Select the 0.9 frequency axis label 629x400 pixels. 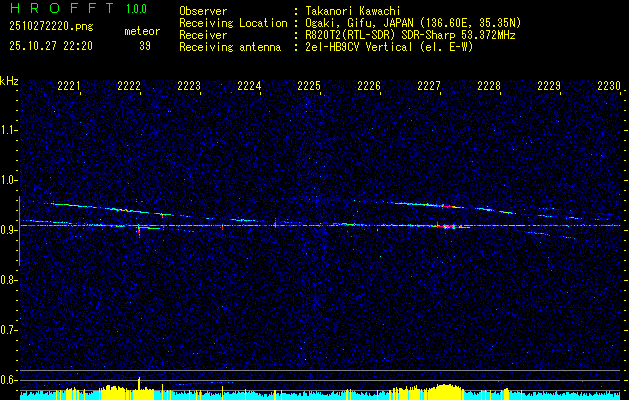pyautogui.click(x=9, y=230)
